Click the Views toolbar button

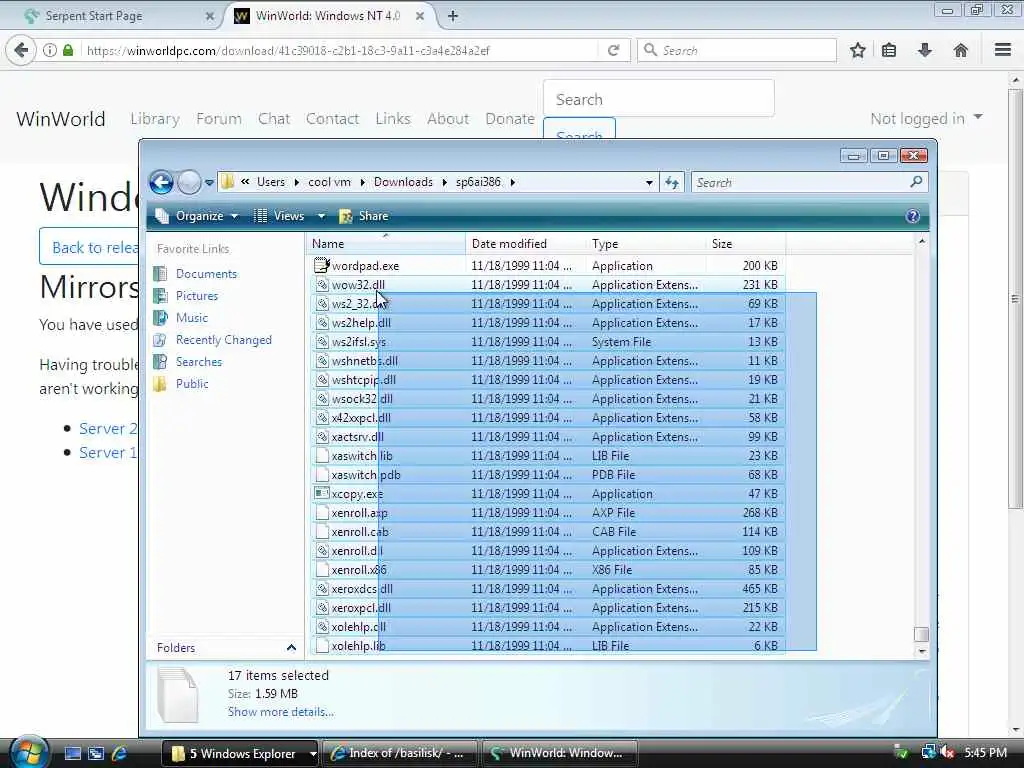279,216
